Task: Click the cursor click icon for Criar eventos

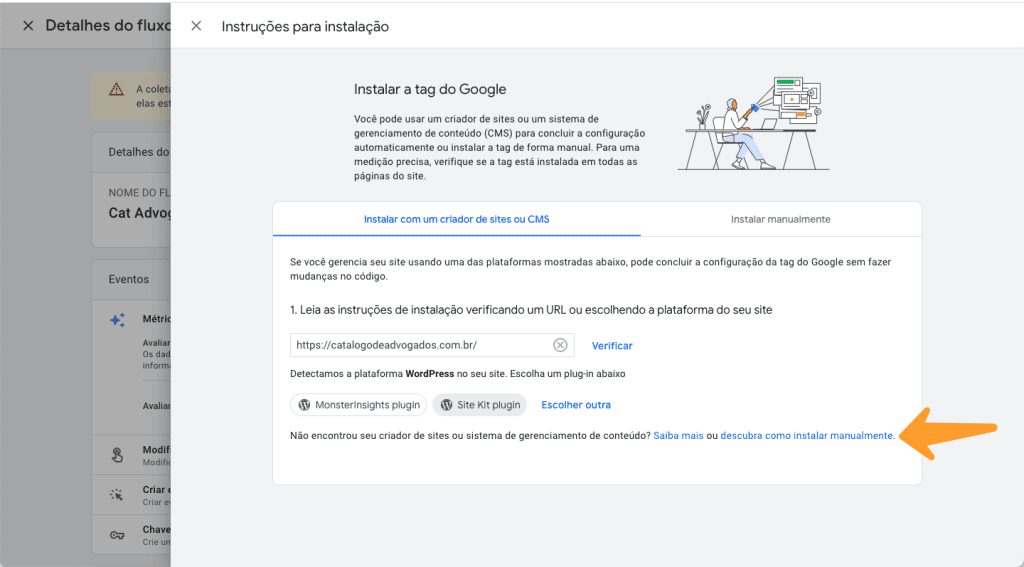Action: coord(117,495)
